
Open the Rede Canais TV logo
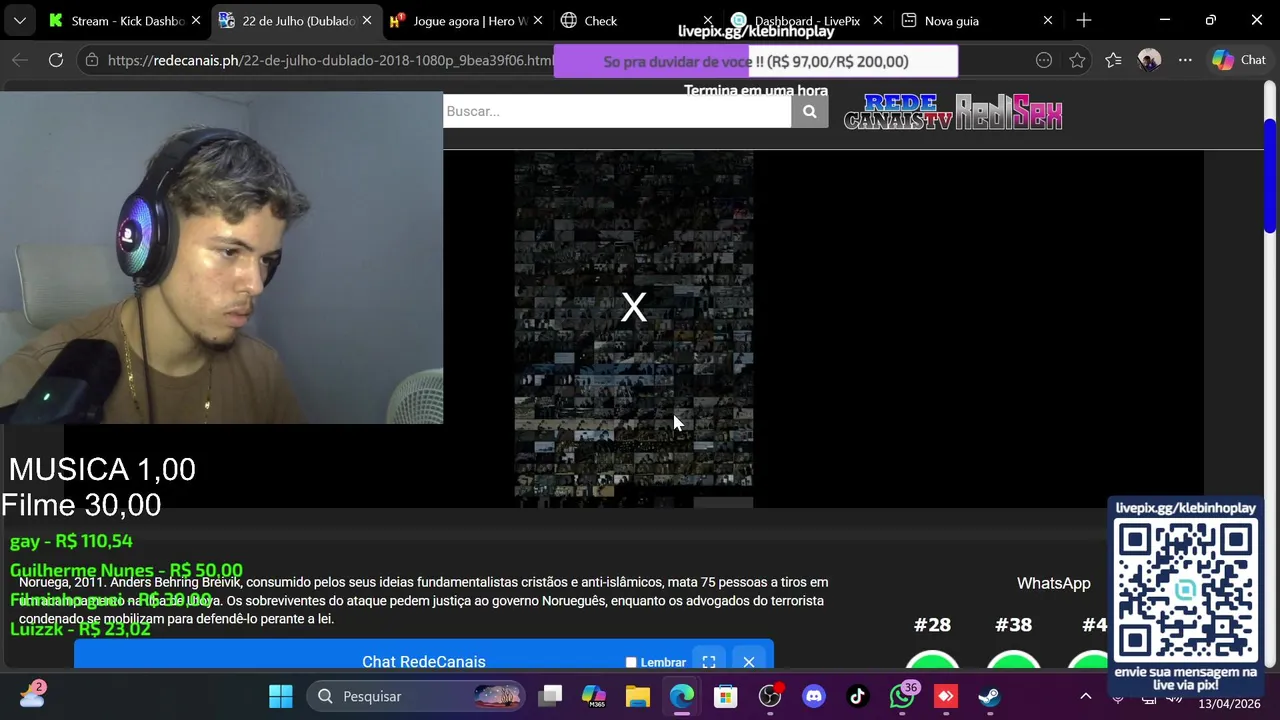pyautogui.click(x=899, y=112)
